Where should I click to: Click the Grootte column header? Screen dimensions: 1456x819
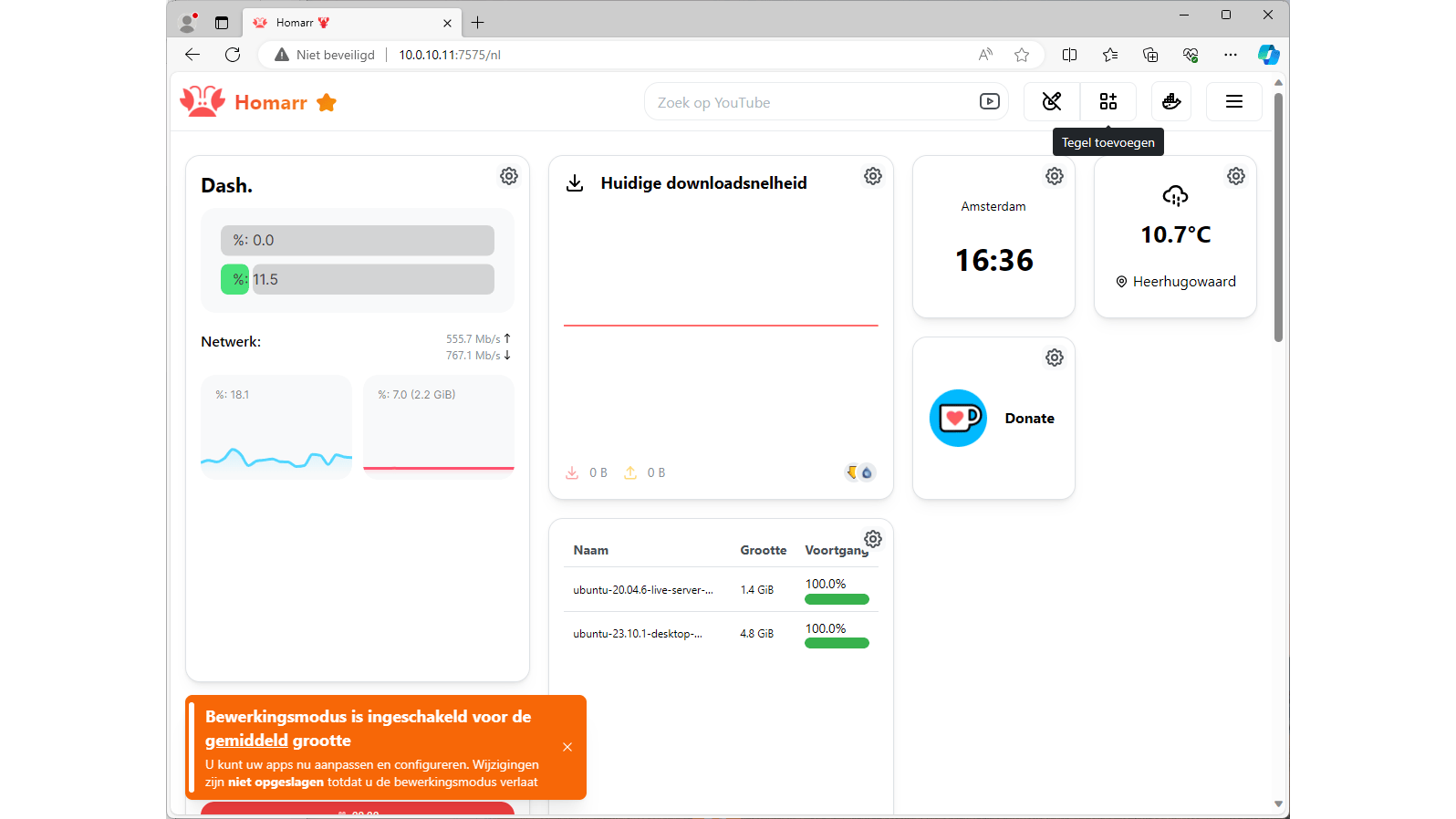pyautogui.click(x=764, y=550)
